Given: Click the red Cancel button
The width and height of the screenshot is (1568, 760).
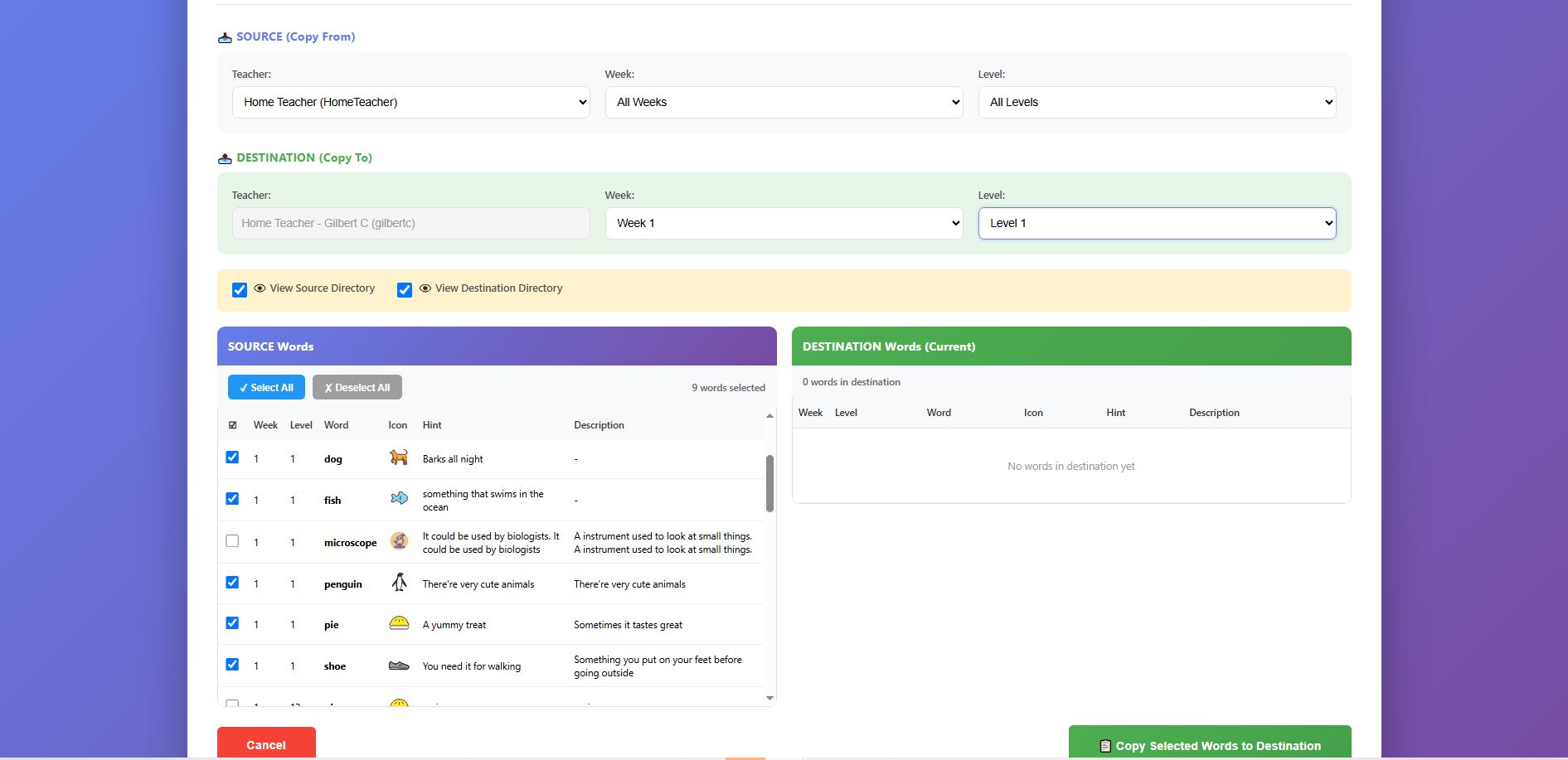Looking at the screenshot, I should (x=266, y=743).
